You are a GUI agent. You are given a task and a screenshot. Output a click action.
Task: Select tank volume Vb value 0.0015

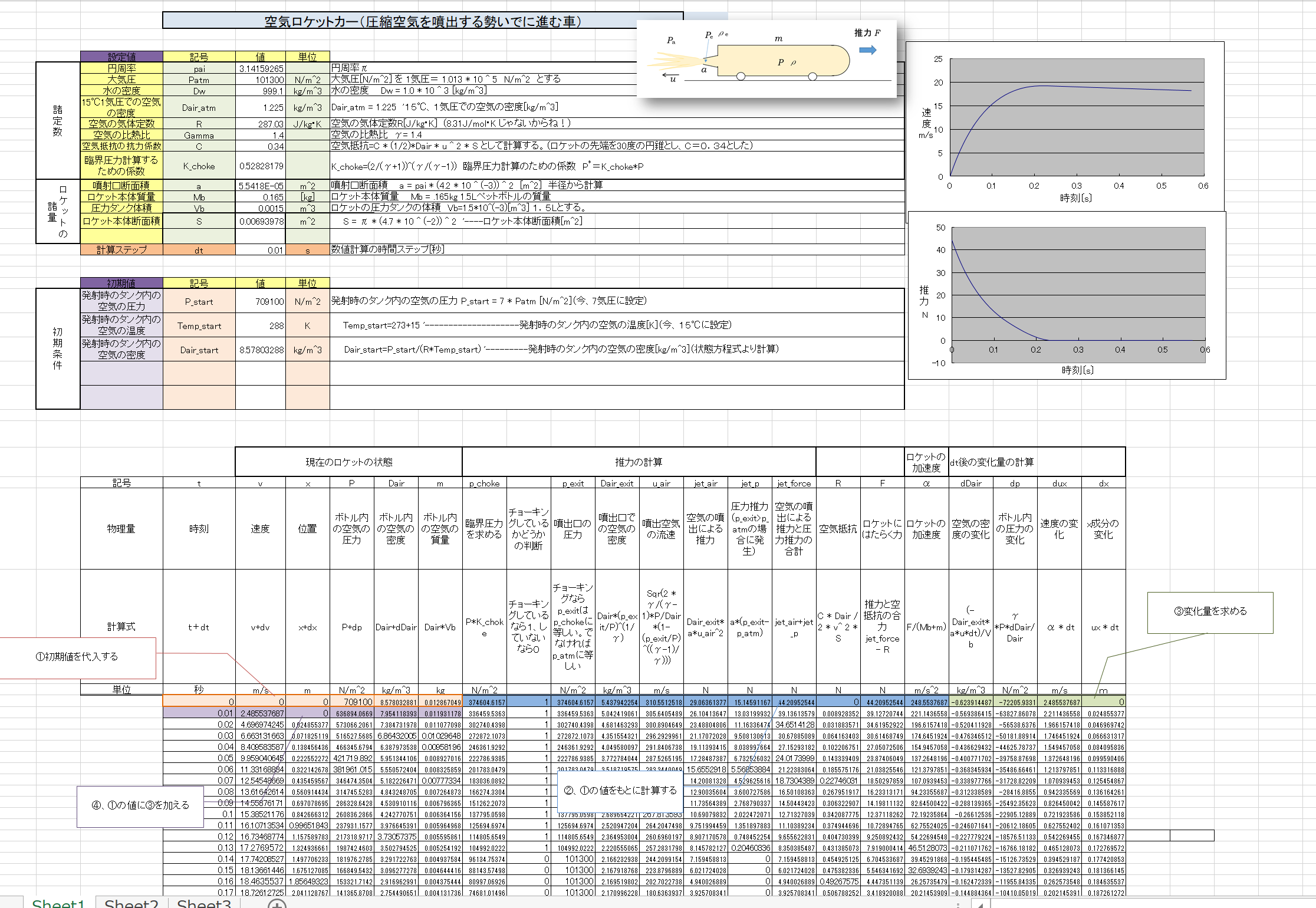pyautogui.click(x=261, y=208)
